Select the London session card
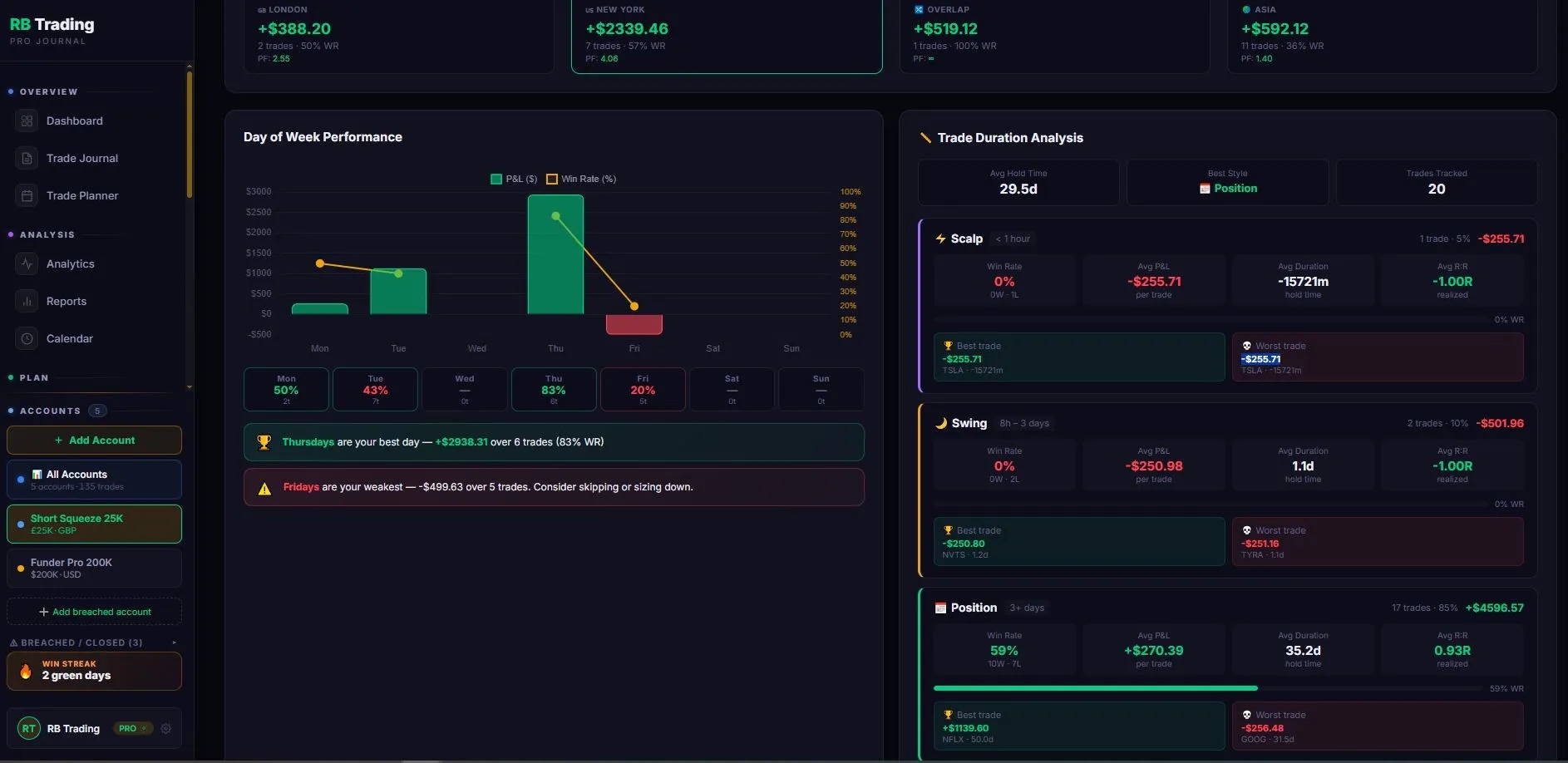Screen dimensions: 1568x763 [399, 37]
